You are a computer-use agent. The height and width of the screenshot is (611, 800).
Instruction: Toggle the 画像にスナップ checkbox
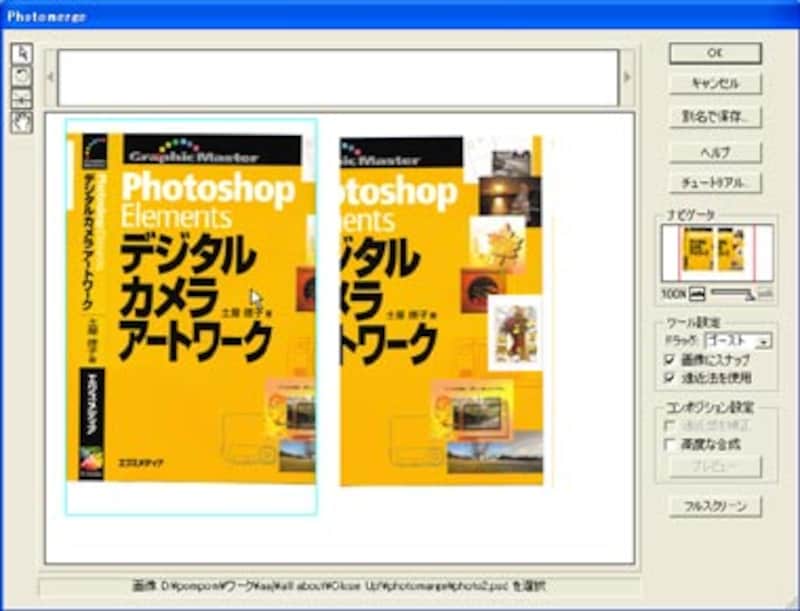671,360
